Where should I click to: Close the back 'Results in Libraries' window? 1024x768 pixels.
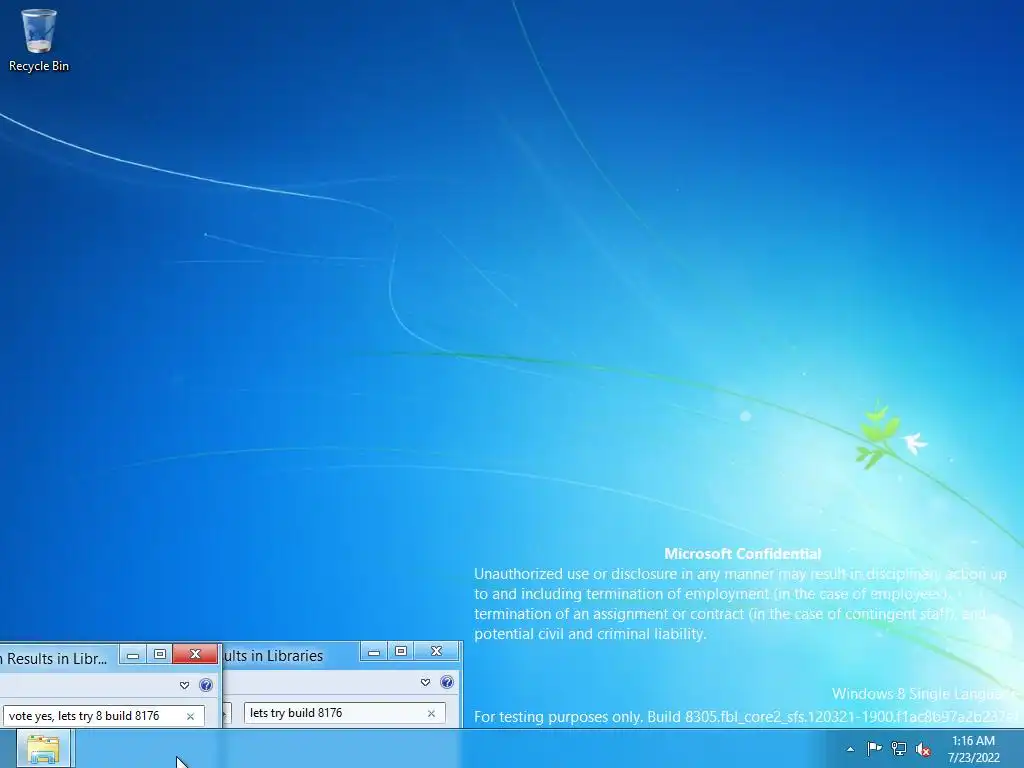(437, 651)
